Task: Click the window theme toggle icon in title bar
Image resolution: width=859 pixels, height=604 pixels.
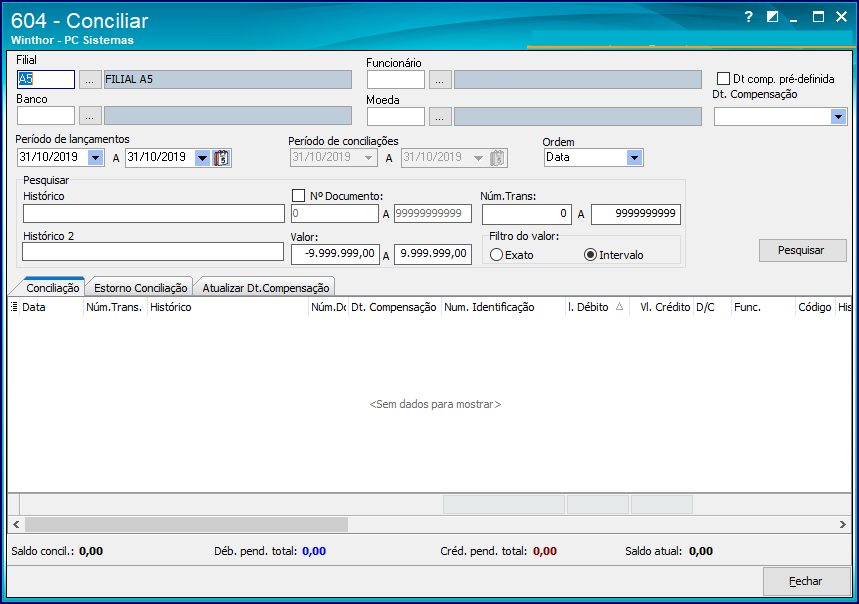Action: click(x=772, y=17)
